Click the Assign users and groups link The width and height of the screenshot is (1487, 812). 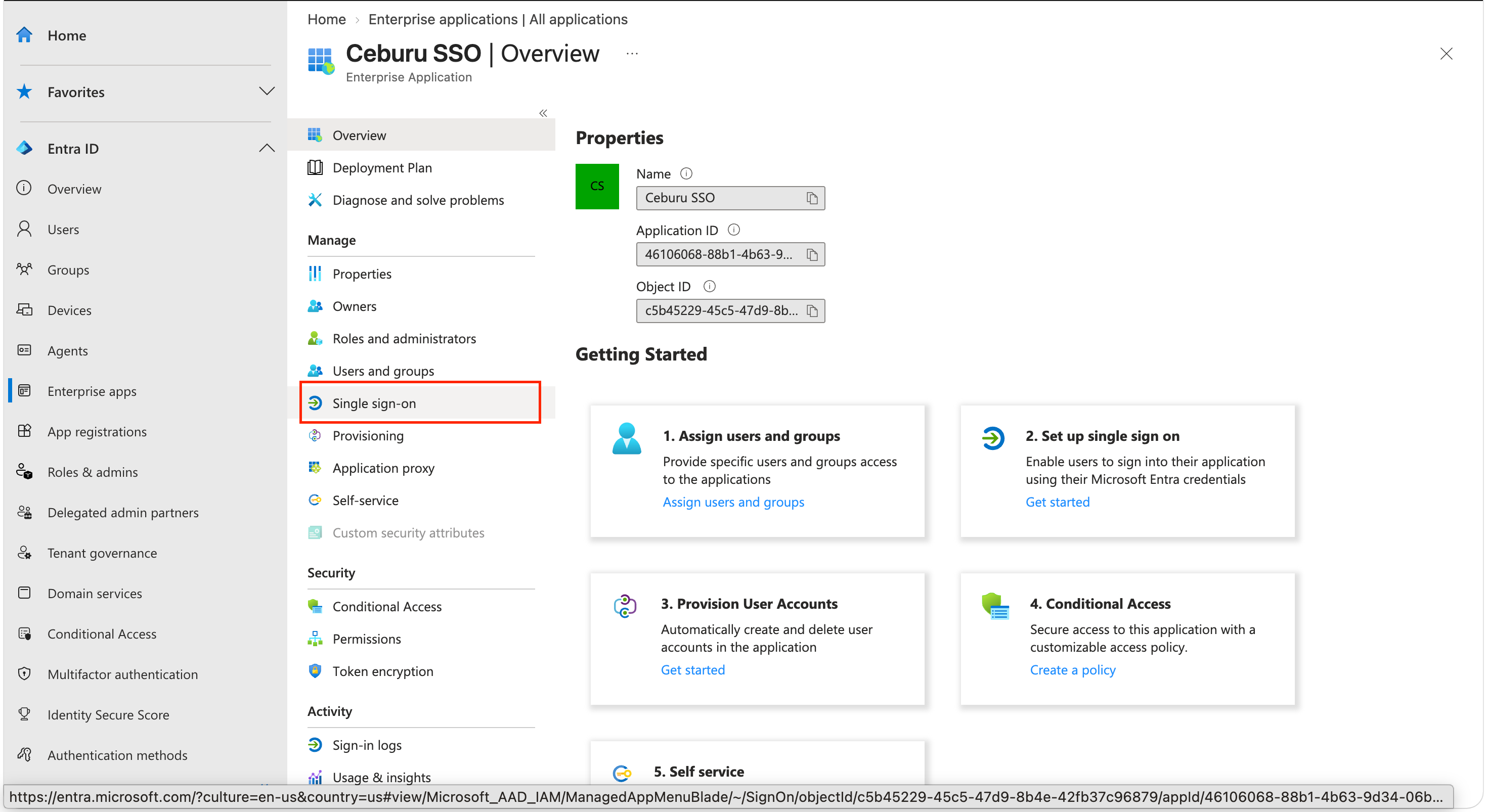pyautogui.click(x=733, y=502)
